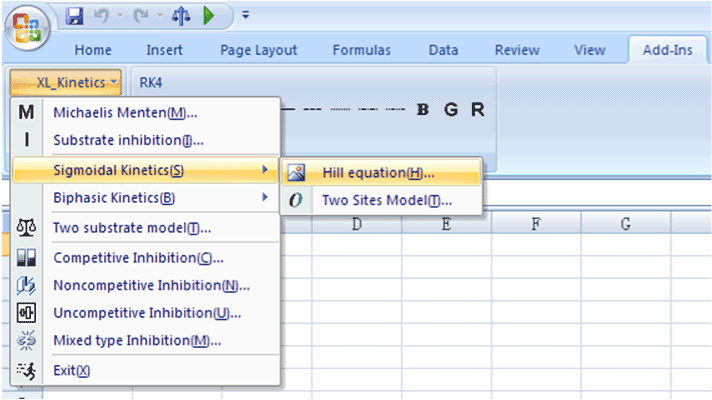Open the XL_Kinetics dropdown menu
The image size is (712, 400).
(66, 82)
